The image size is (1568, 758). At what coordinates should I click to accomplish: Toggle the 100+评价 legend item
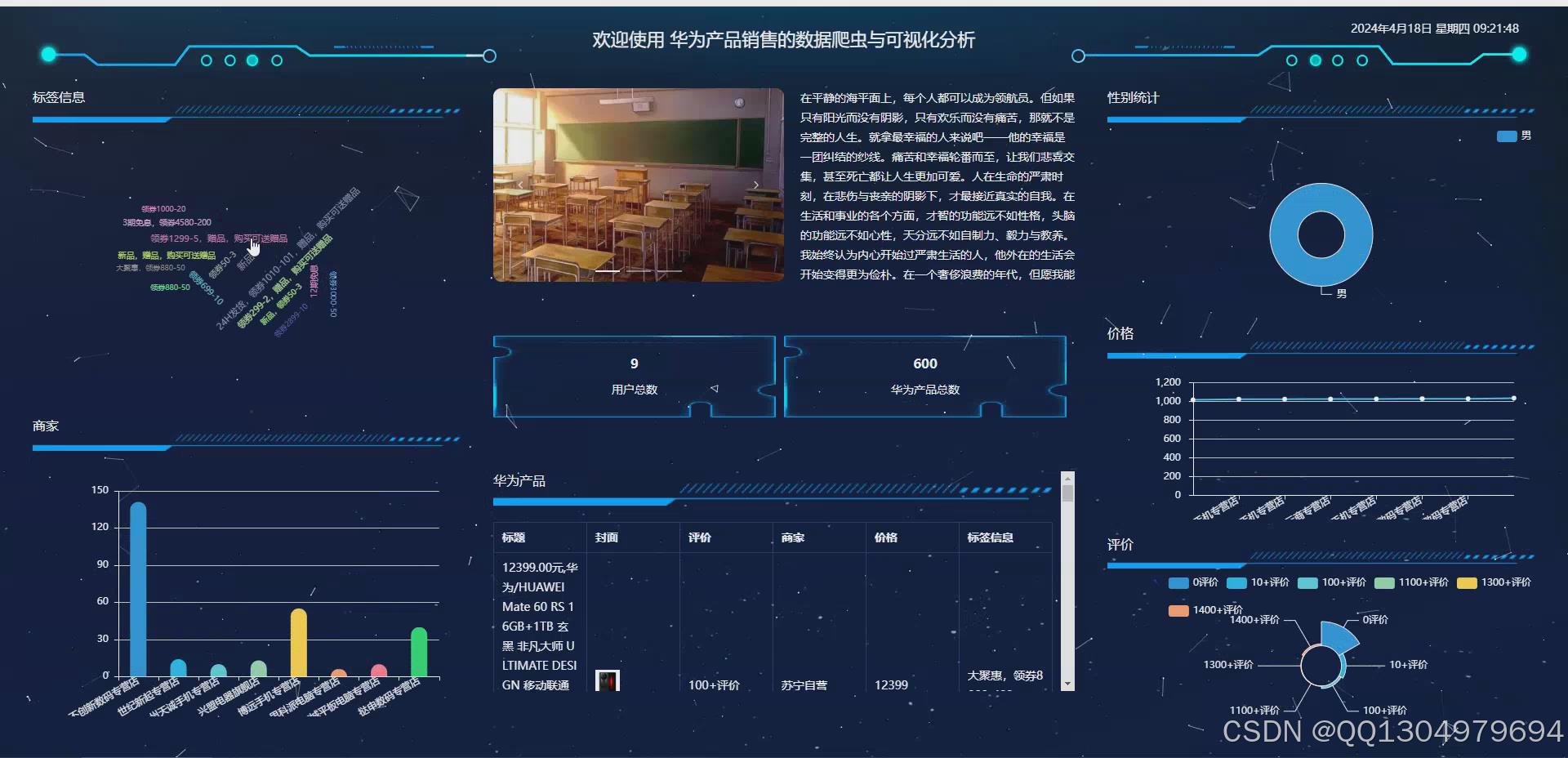[1331, 582]
